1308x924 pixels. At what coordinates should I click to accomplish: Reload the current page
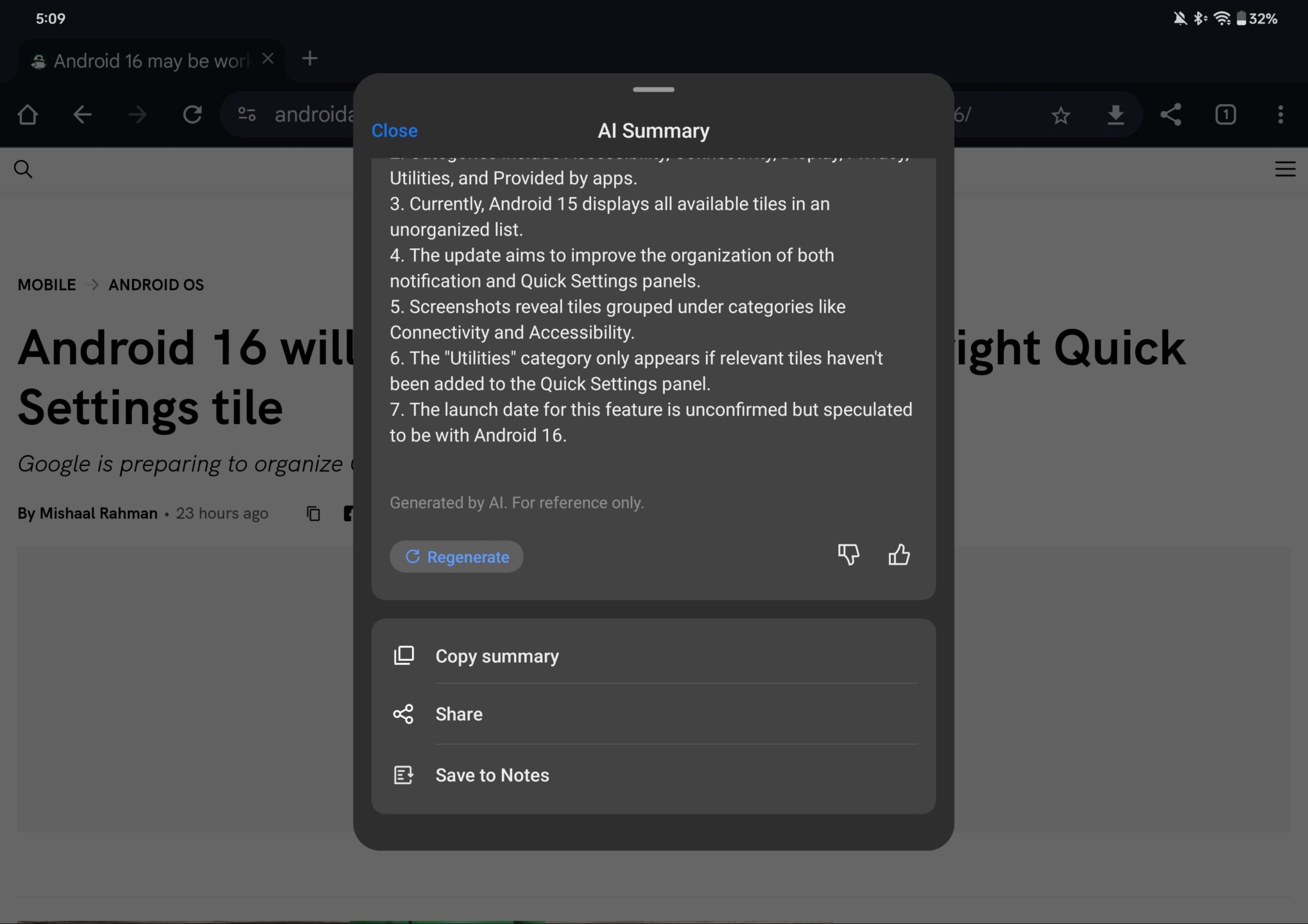(x=192, y=115)
